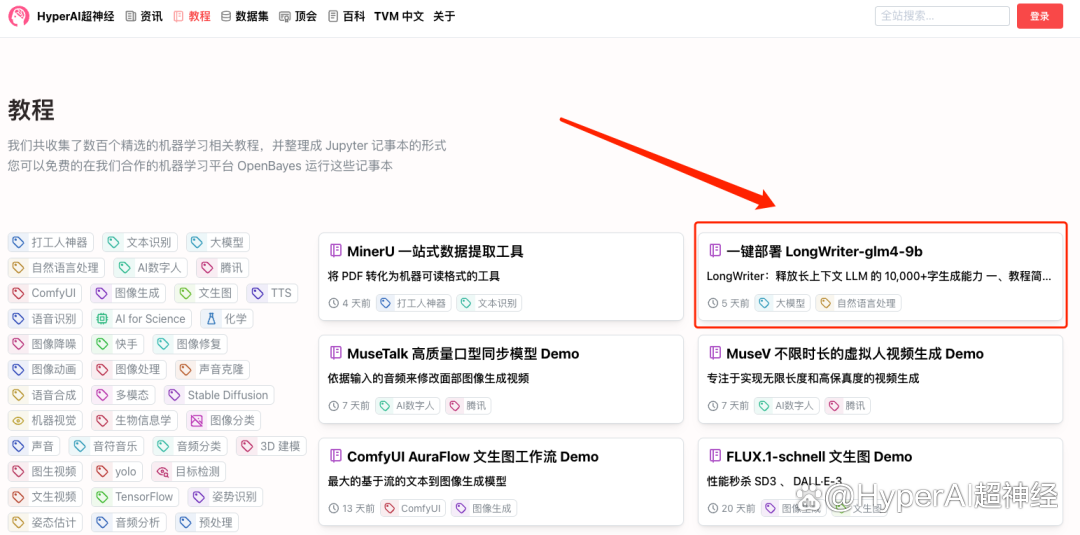Filter by 文本识别 tag in sidebar
Viewport: 1080px width, 535px height.
pos(141,242)
